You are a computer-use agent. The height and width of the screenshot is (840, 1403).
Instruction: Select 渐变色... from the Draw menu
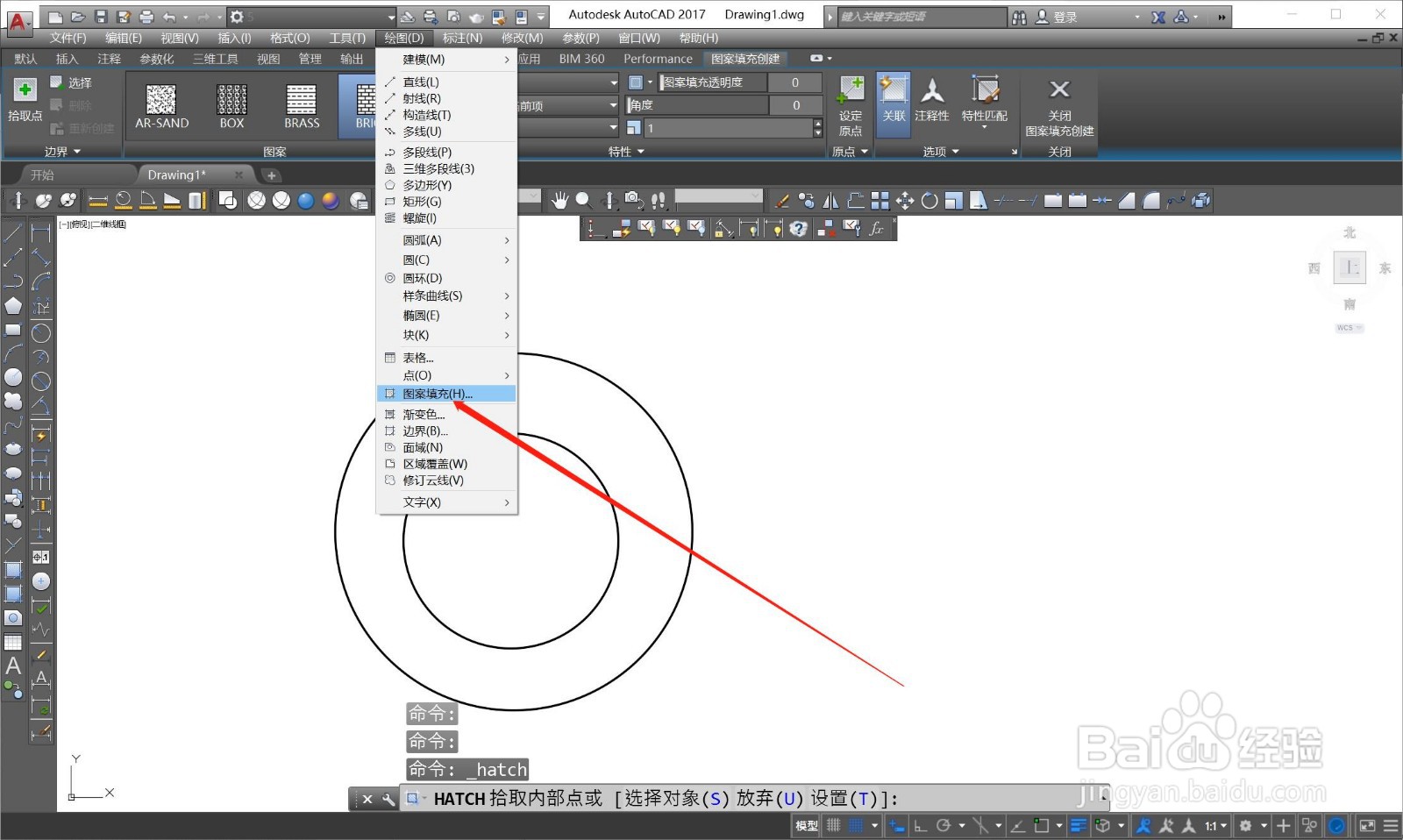click(446, 414)
